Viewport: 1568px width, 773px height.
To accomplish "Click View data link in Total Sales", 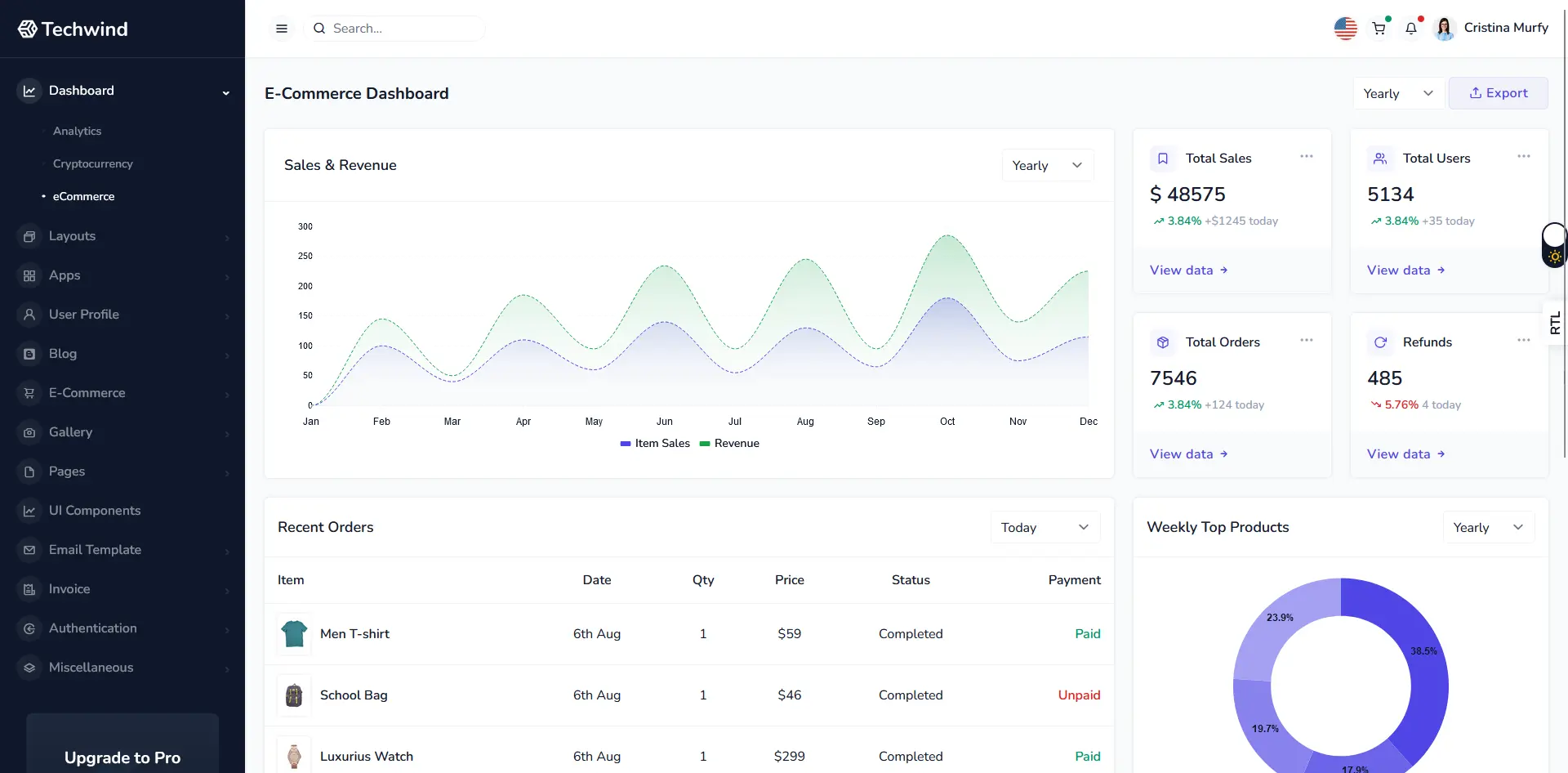I will tap(1188, 270).
